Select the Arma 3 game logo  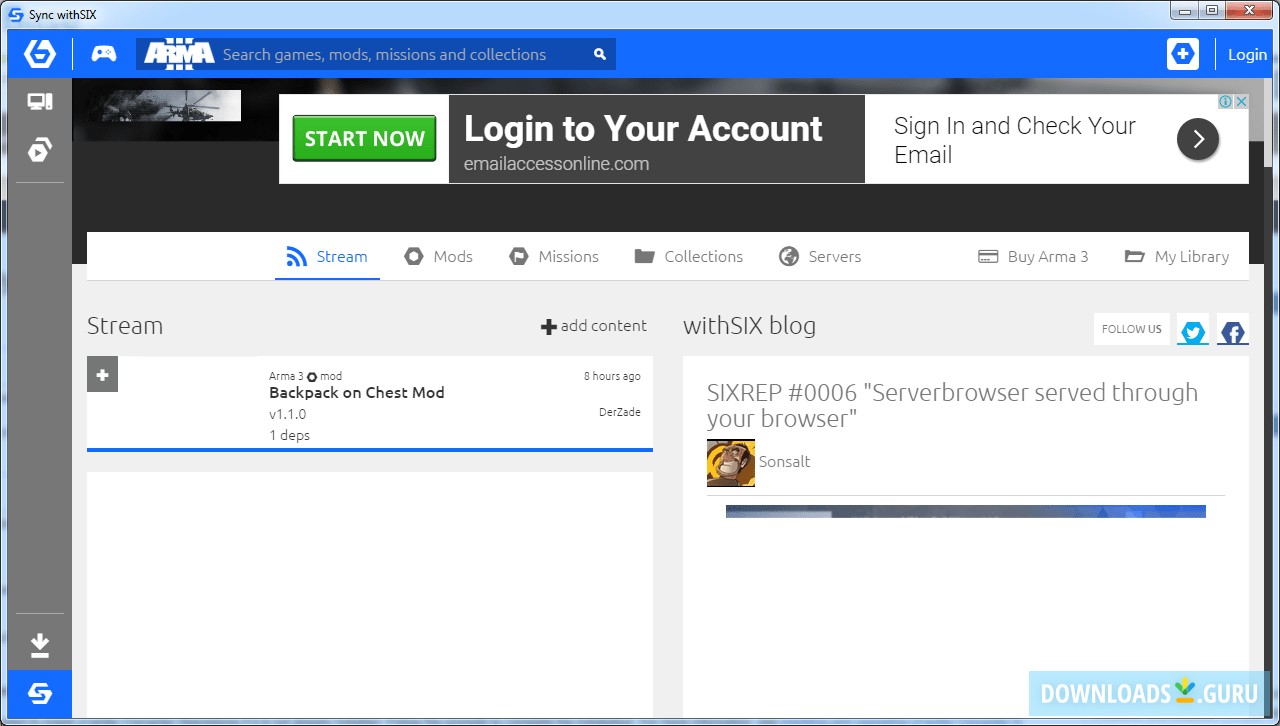pyautogui.click(x=179, y=54)
